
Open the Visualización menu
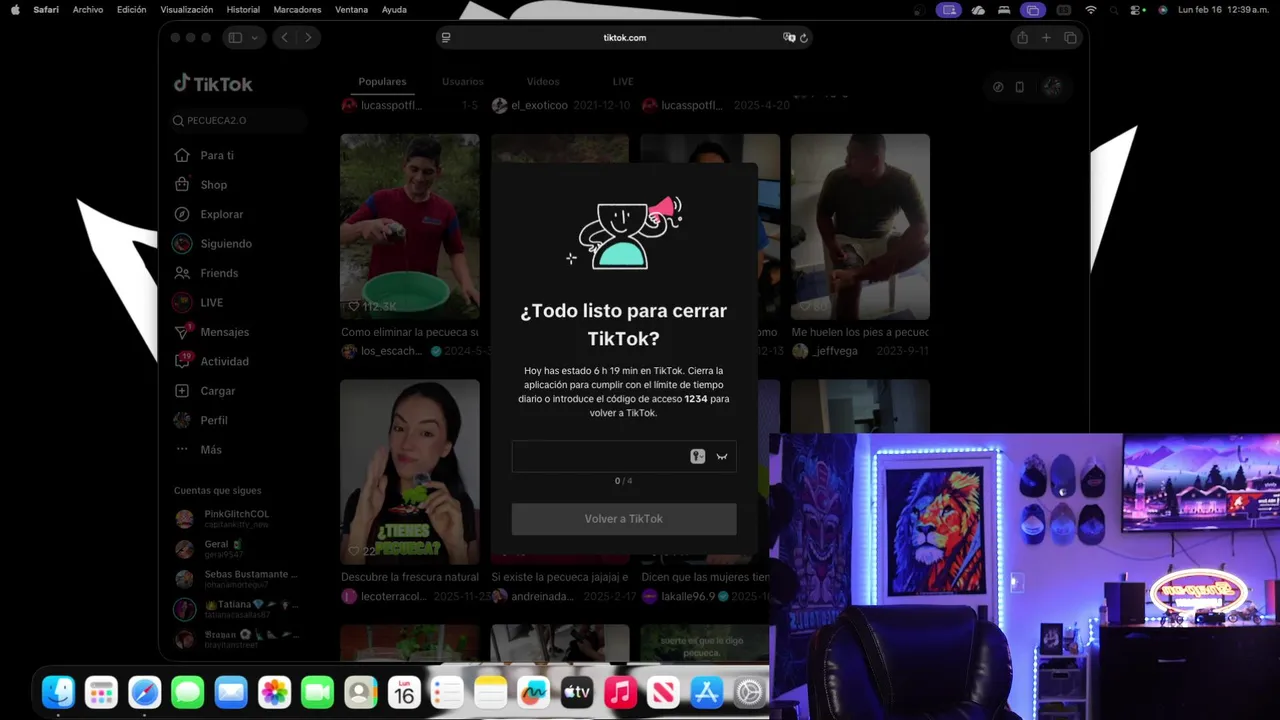click(187, 9)
